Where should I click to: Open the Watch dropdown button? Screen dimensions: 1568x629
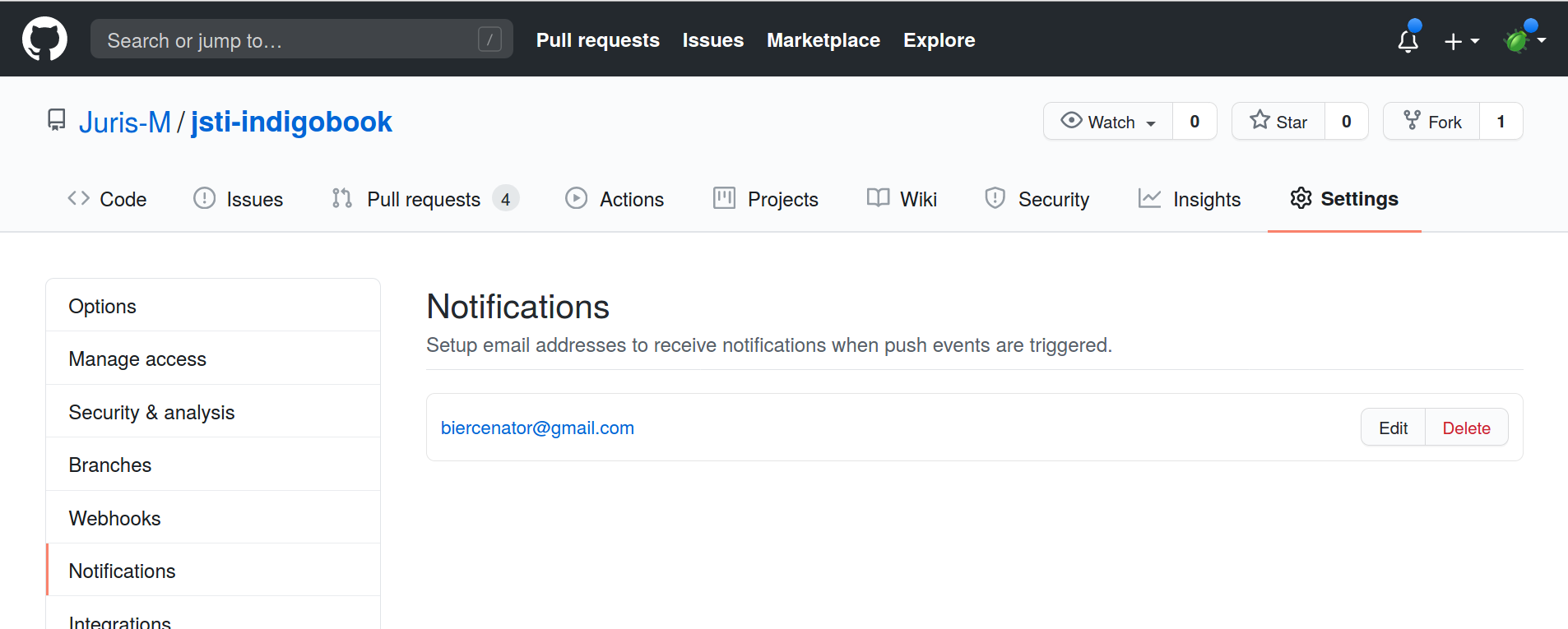click(x=1108, y=122)
